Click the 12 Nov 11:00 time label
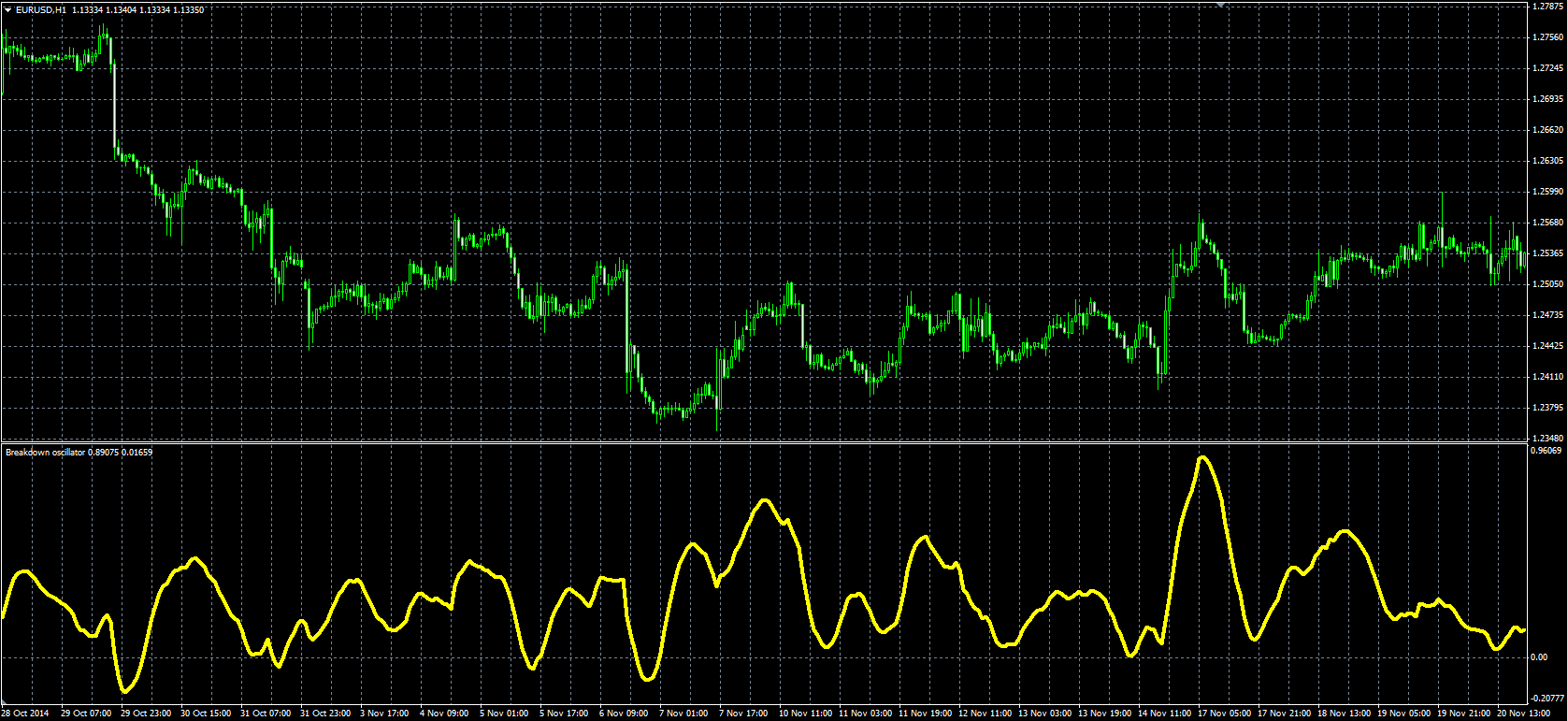This screenshot has height=721, width=1568. pyautogui.click(x=985, y=714)
